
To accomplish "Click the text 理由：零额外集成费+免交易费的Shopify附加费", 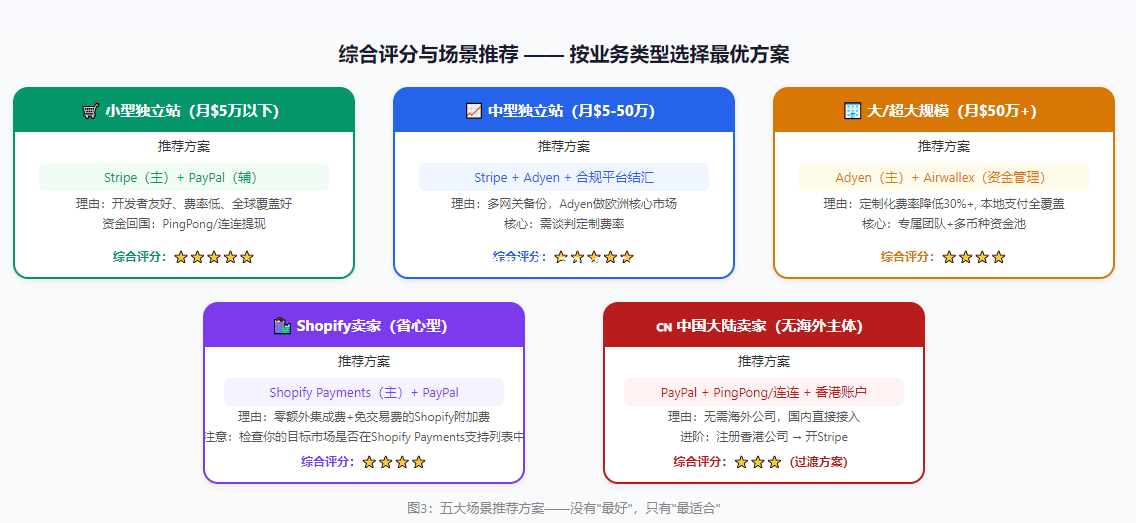I will pyautogui.click(x=364, y=417).
